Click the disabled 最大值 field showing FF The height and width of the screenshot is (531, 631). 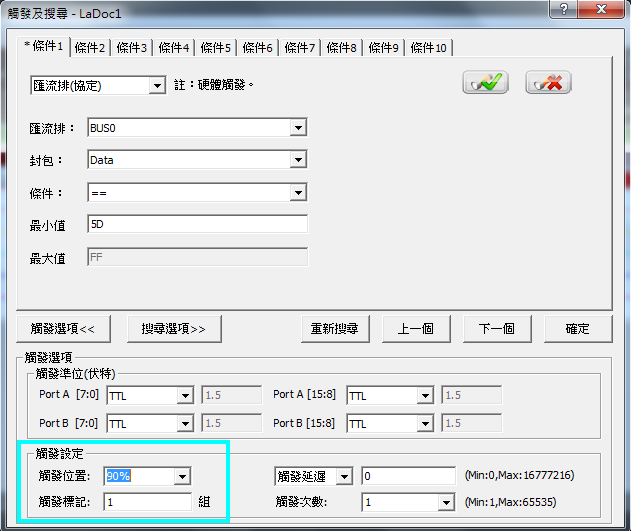[x=197, y=257]
